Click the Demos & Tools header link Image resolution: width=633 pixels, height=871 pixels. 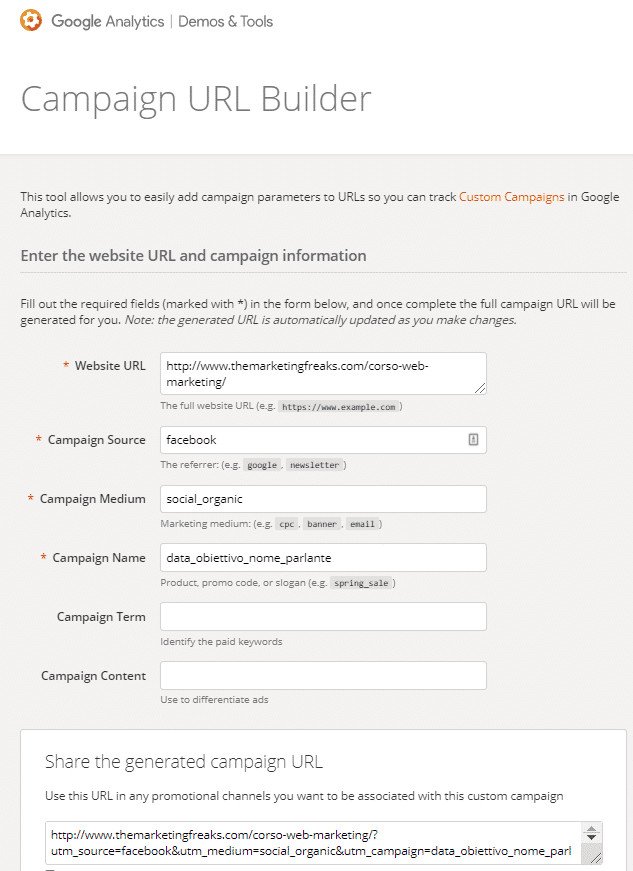(225, 21)
